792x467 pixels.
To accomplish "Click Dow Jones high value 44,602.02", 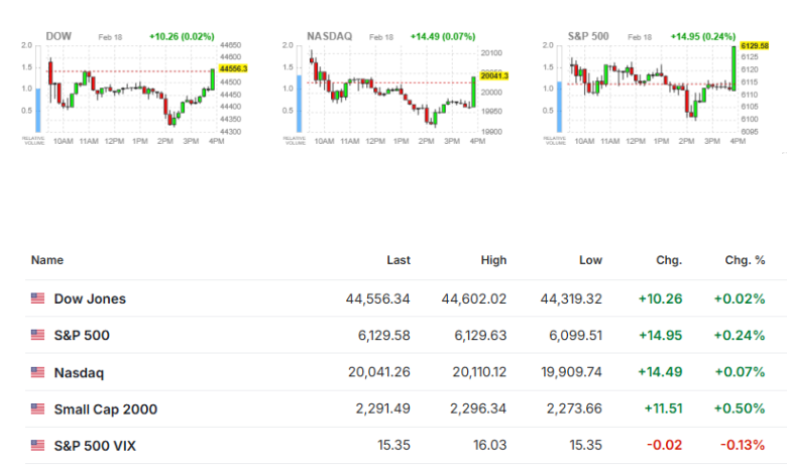I will (474, 299).
